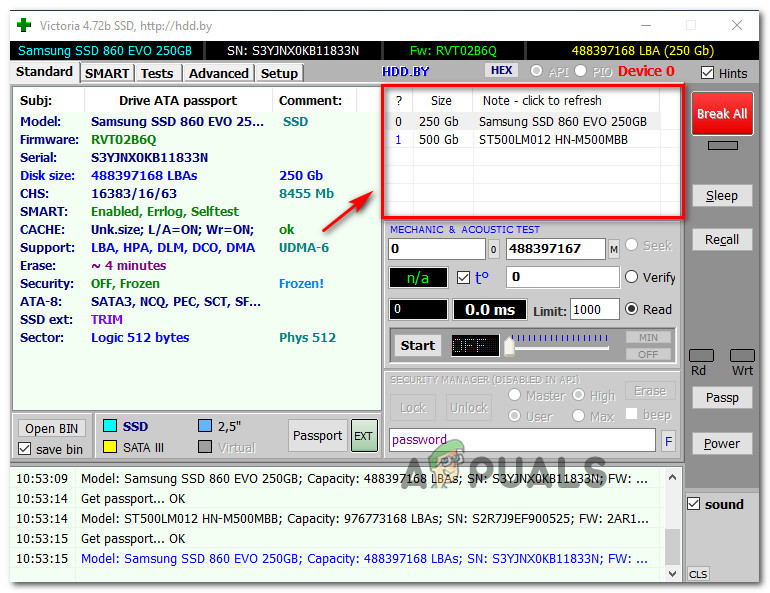Click the blue log entry at 10:53:15
The image size is (770, 593).
[339, 559]
